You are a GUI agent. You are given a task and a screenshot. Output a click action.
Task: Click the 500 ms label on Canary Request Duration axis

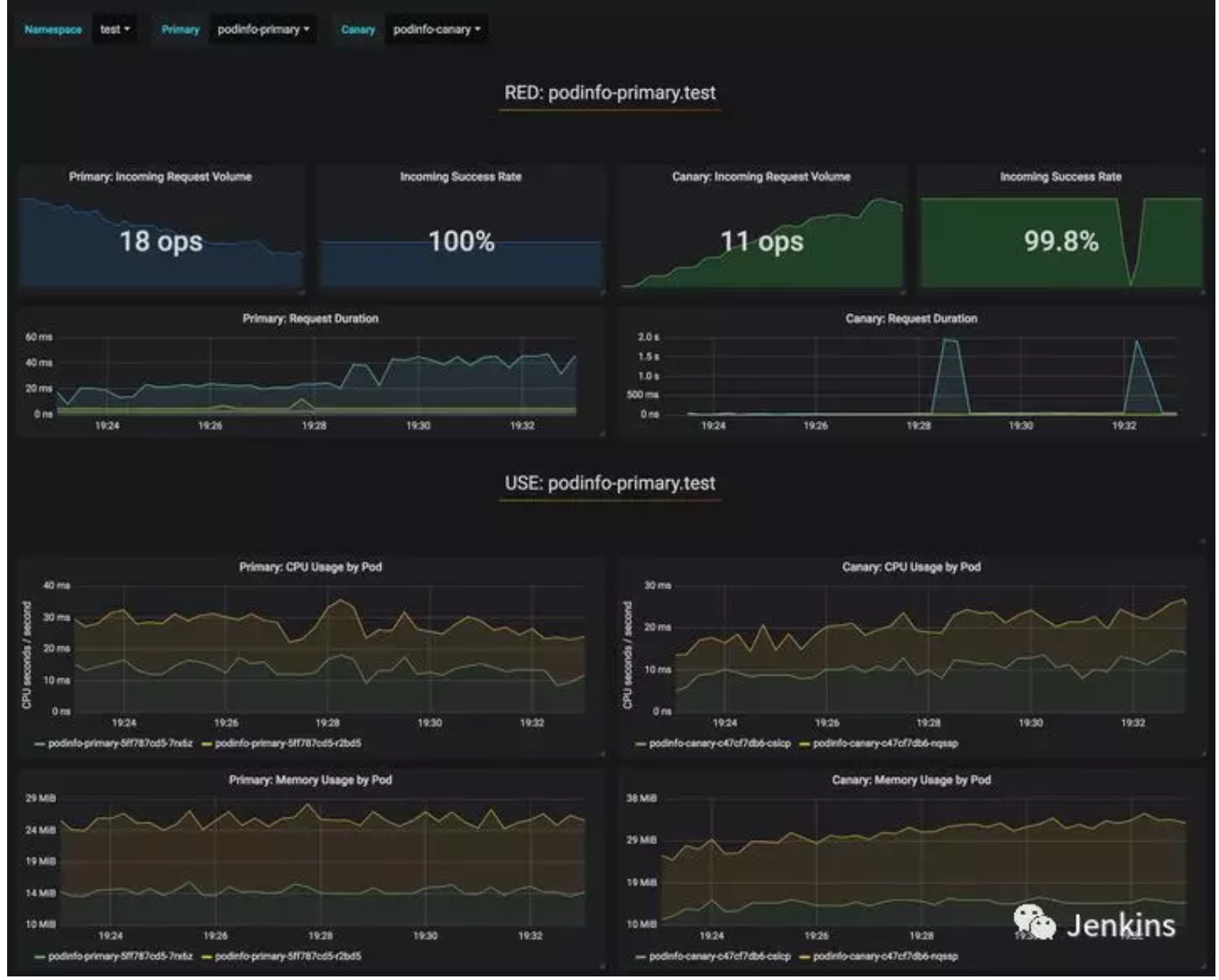pos(643,394)
